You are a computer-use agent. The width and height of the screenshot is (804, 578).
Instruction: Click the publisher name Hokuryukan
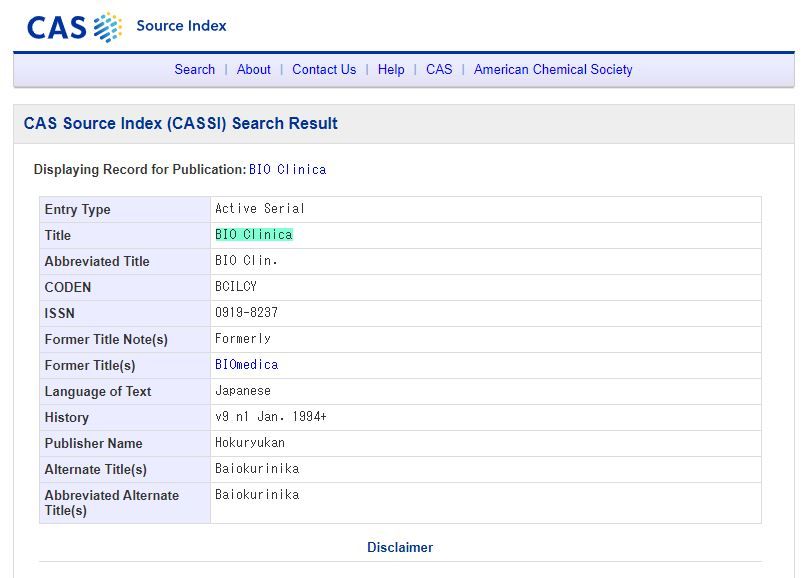point(250,443)
